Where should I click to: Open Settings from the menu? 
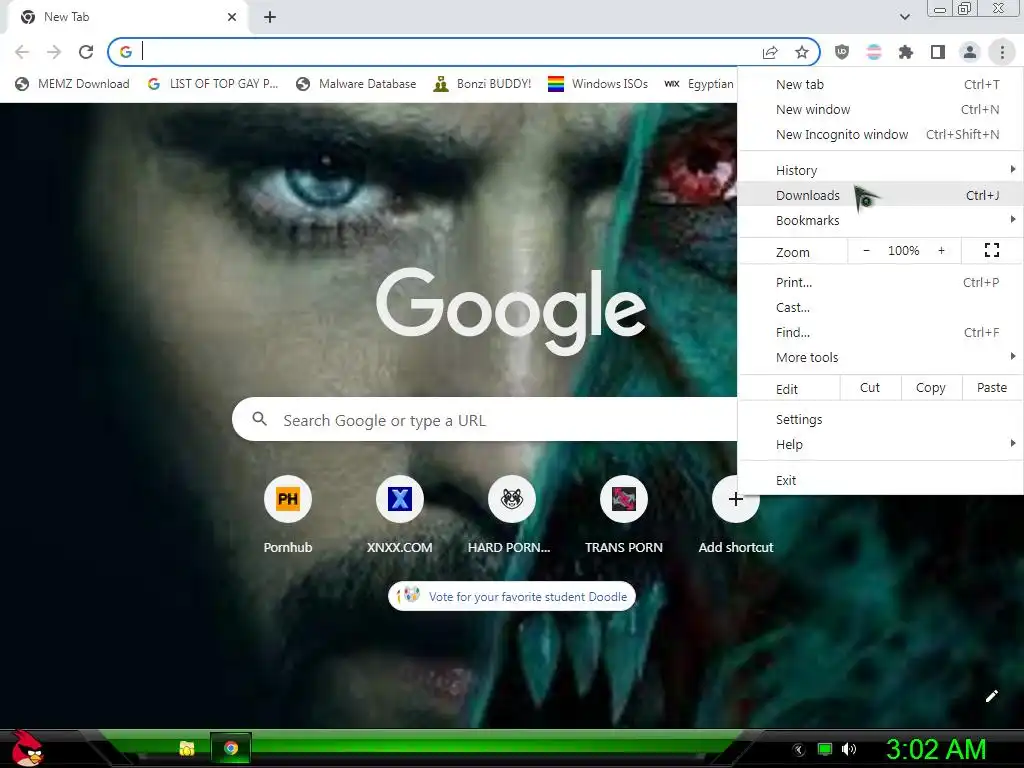point(880,419)
